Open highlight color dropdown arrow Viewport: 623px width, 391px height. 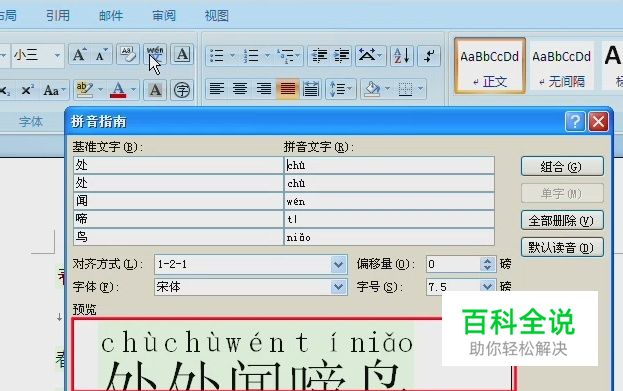click(x=101, y=90)
